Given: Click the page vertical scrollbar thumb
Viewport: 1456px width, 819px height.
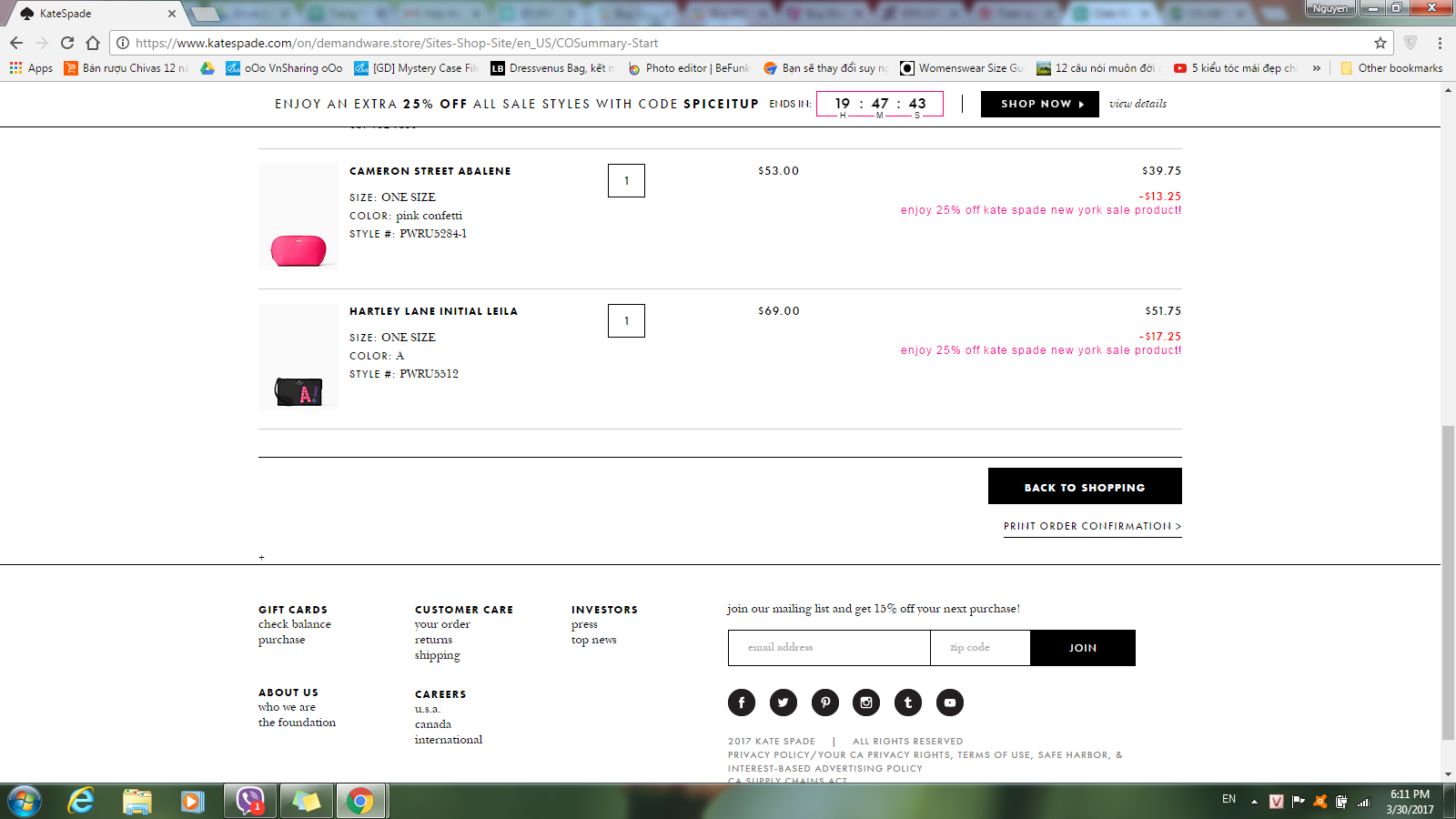Looking at the screenshot, I should (x=1448, y=582).
